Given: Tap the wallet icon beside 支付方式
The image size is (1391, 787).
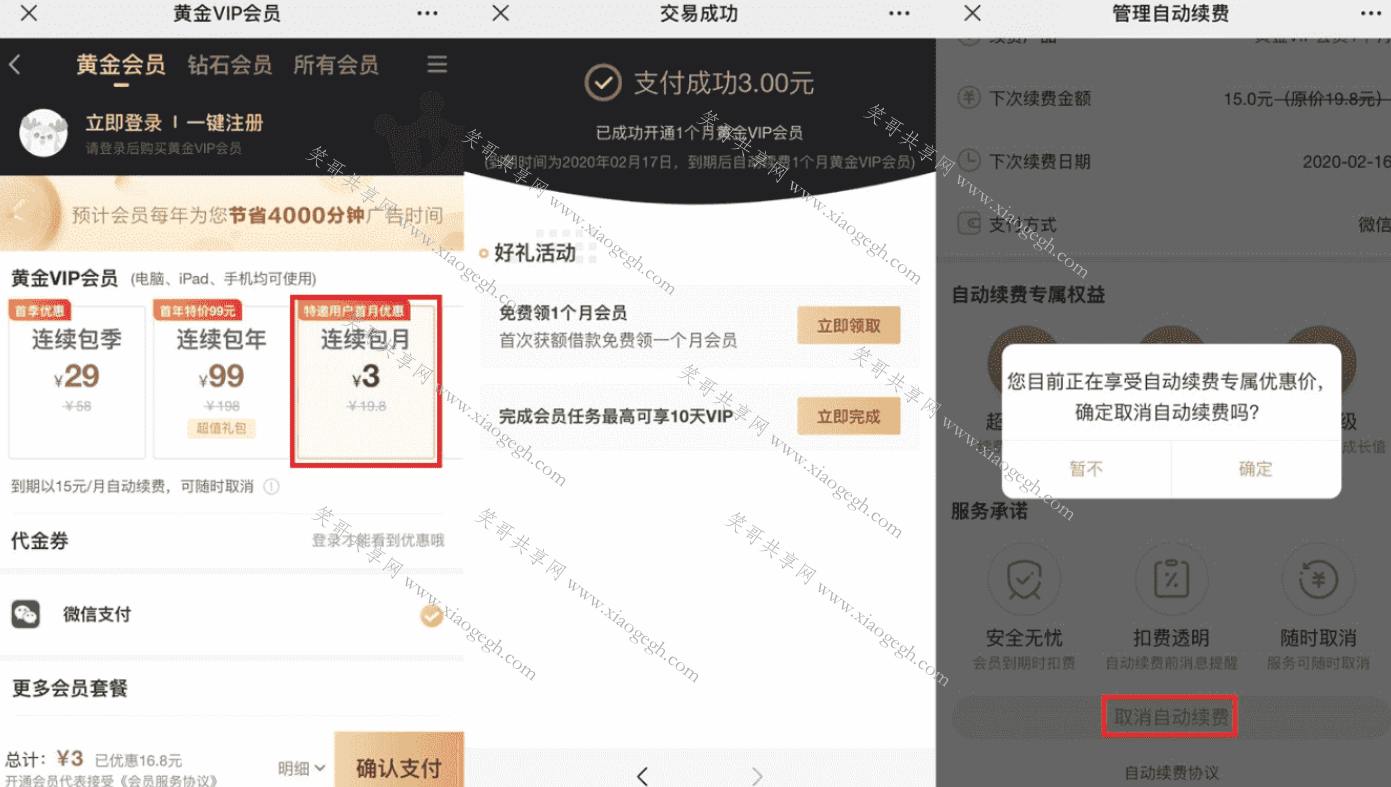Looking at the screenshot, I should 969,223.
